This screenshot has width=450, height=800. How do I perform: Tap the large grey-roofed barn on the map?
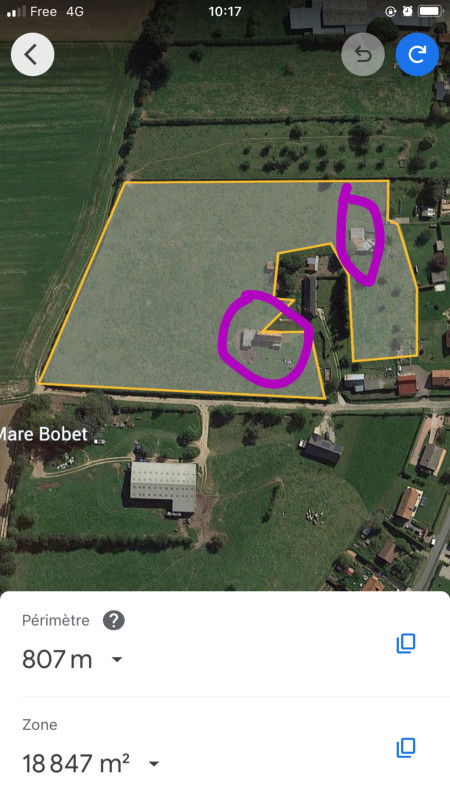pos(163,487)
